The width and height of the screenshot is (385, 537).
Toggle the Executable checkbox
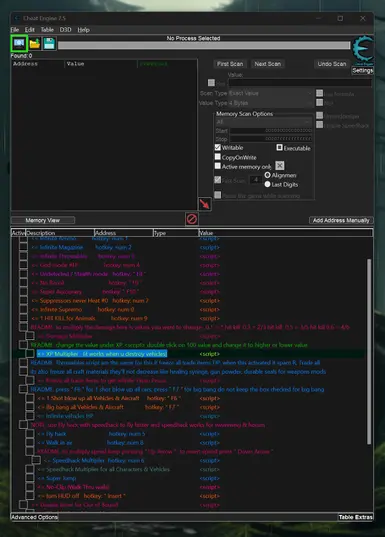click(x=280, y=147)
